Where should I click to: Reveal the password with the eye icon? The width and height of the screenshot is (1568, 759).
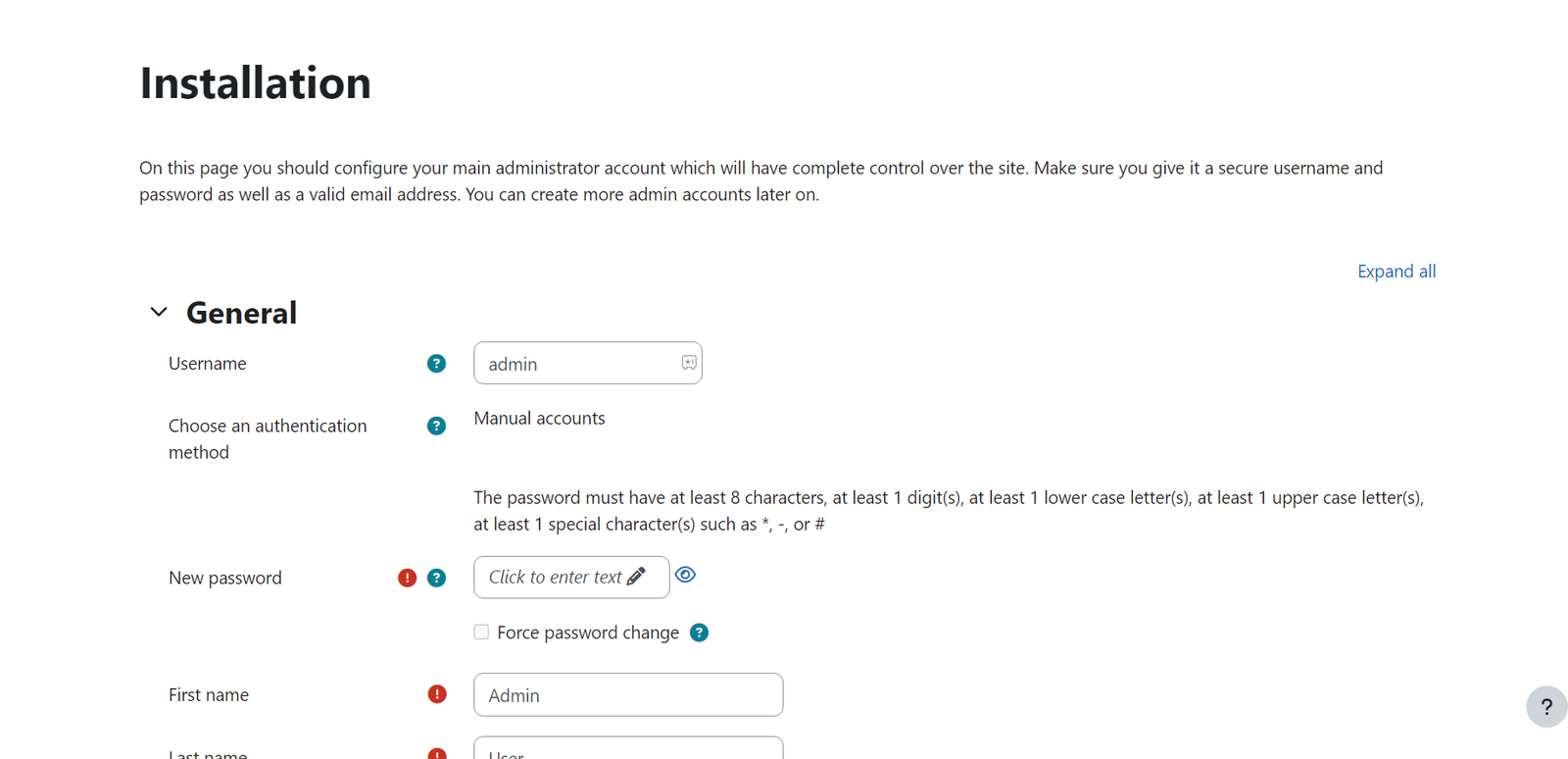pyautogui.click(x=686, y=576)
